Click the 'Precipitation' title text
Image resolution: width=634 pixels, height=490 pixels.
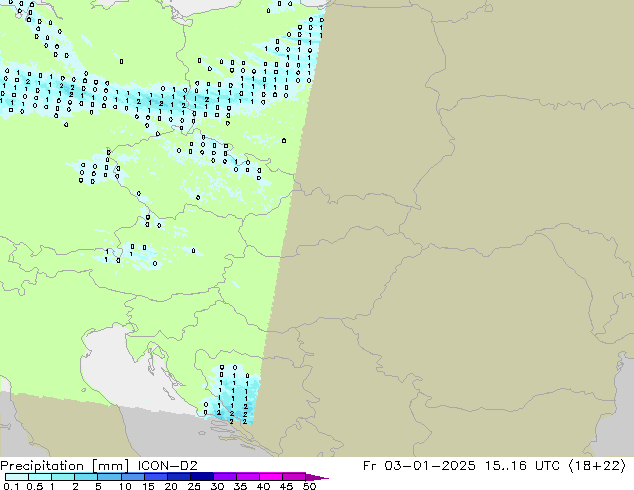(x=42, y=466)
